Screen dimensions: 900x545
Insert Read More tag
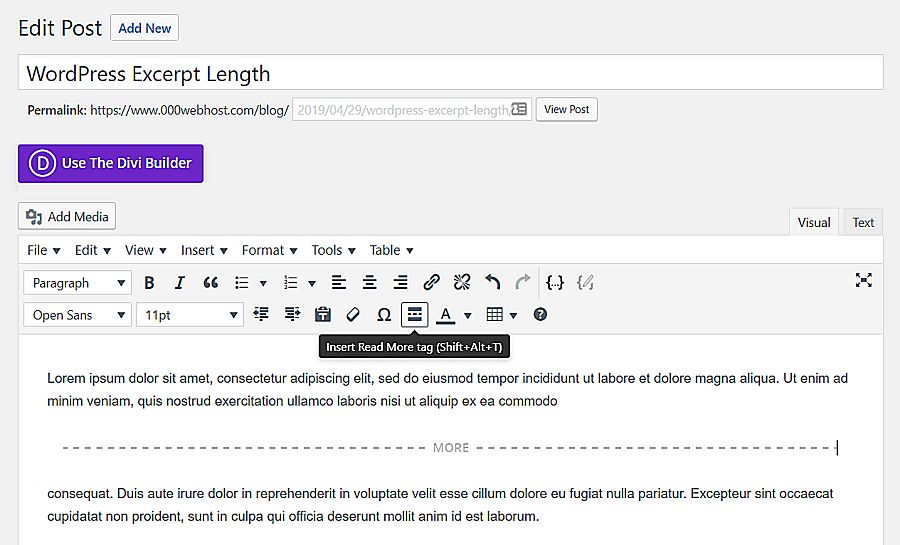(414, 314)
